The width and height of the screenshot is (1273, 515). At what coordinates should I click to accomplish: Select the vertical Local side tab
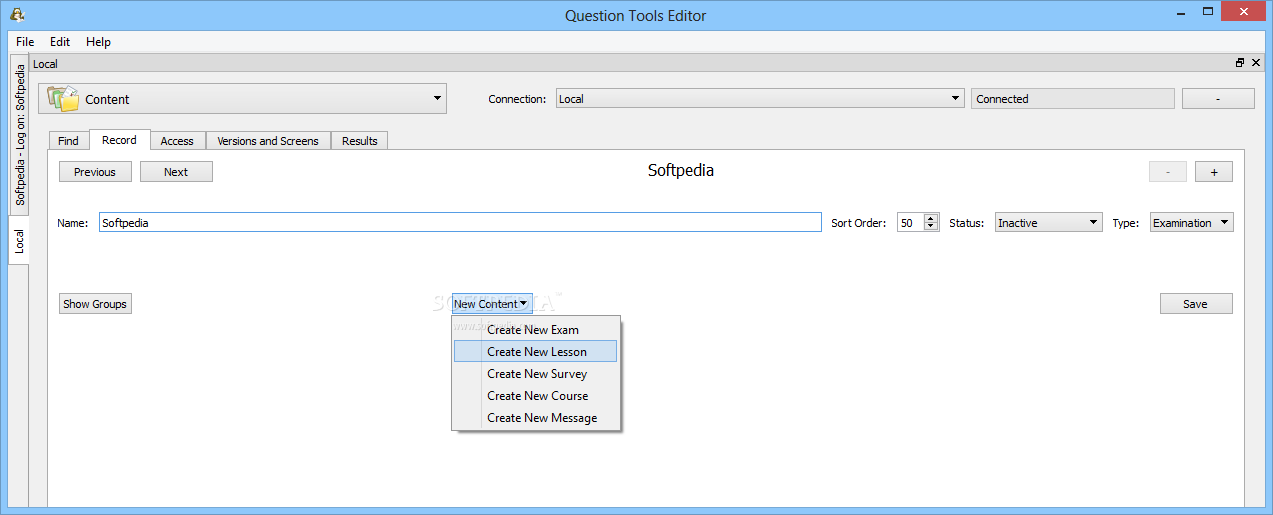[x=19, y=241]
